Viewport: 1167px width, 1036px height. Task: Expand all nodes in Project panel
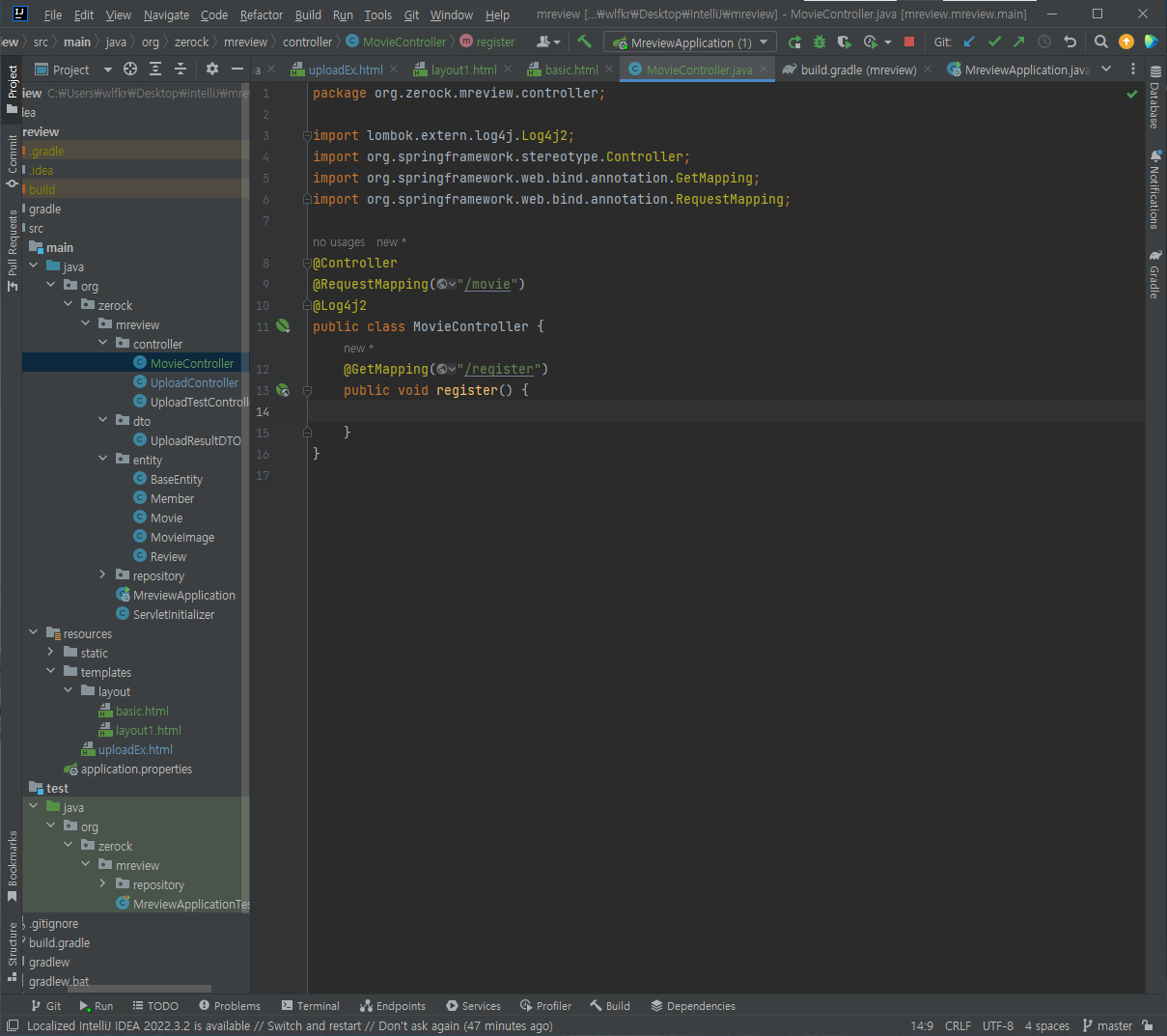coord(155,69)
